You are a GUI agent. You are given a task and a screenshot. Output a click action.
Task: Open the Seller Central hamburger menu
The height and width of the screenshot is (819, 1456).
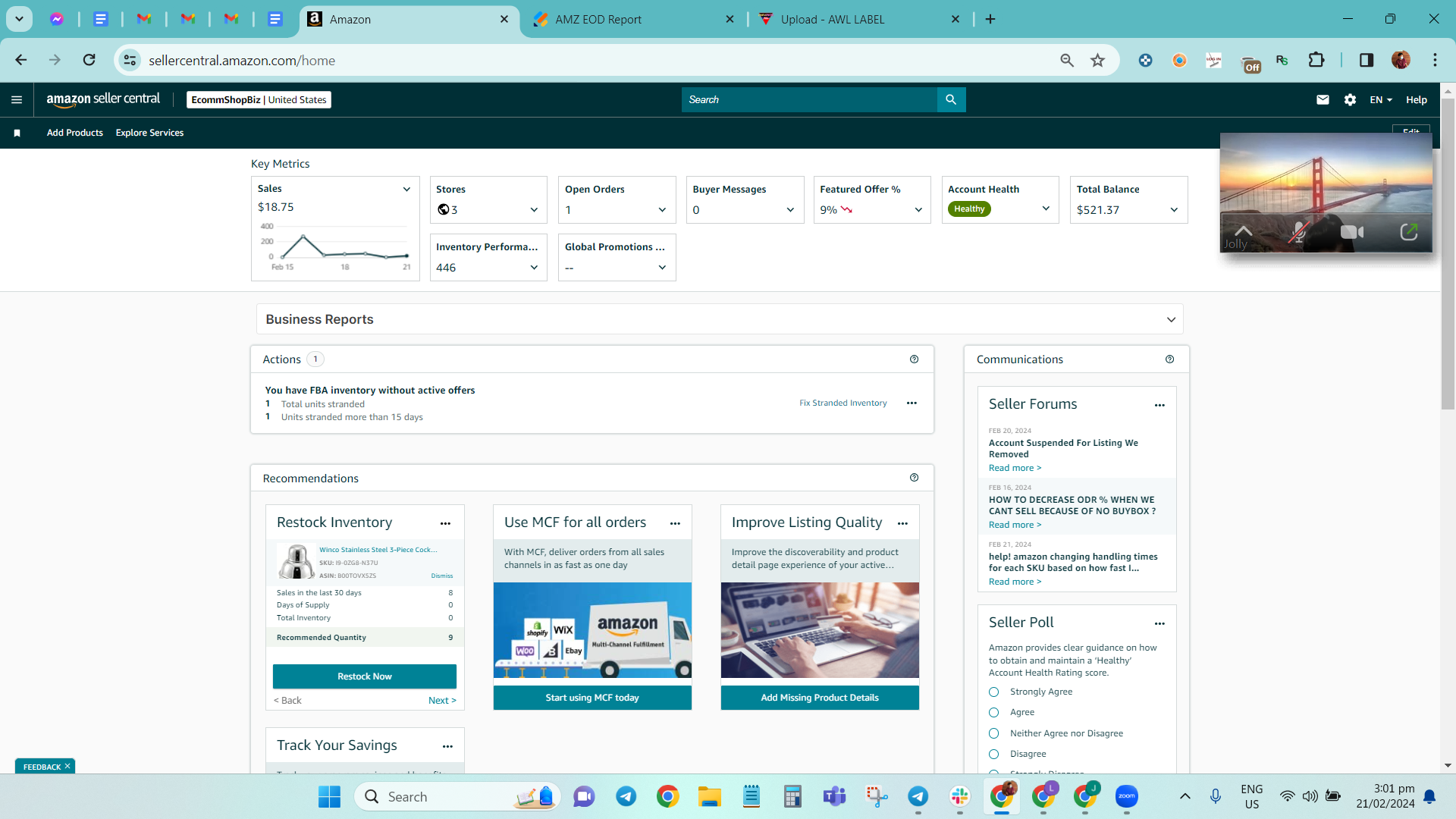tap(17, 99)
